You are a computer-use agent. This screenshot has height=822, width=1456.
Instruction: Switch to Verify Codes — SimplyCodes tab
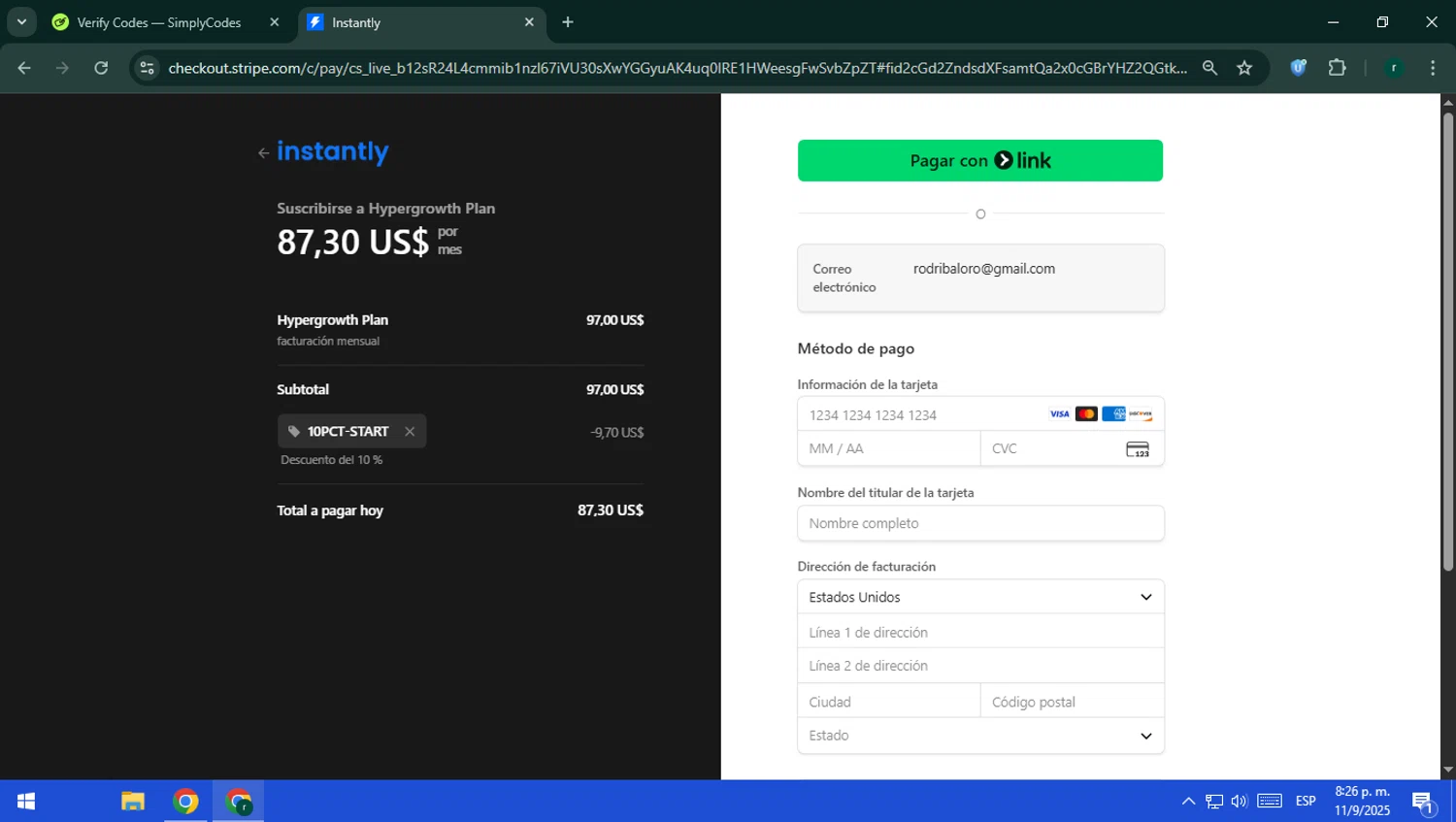pyautogui.click(x=160, y=22)
